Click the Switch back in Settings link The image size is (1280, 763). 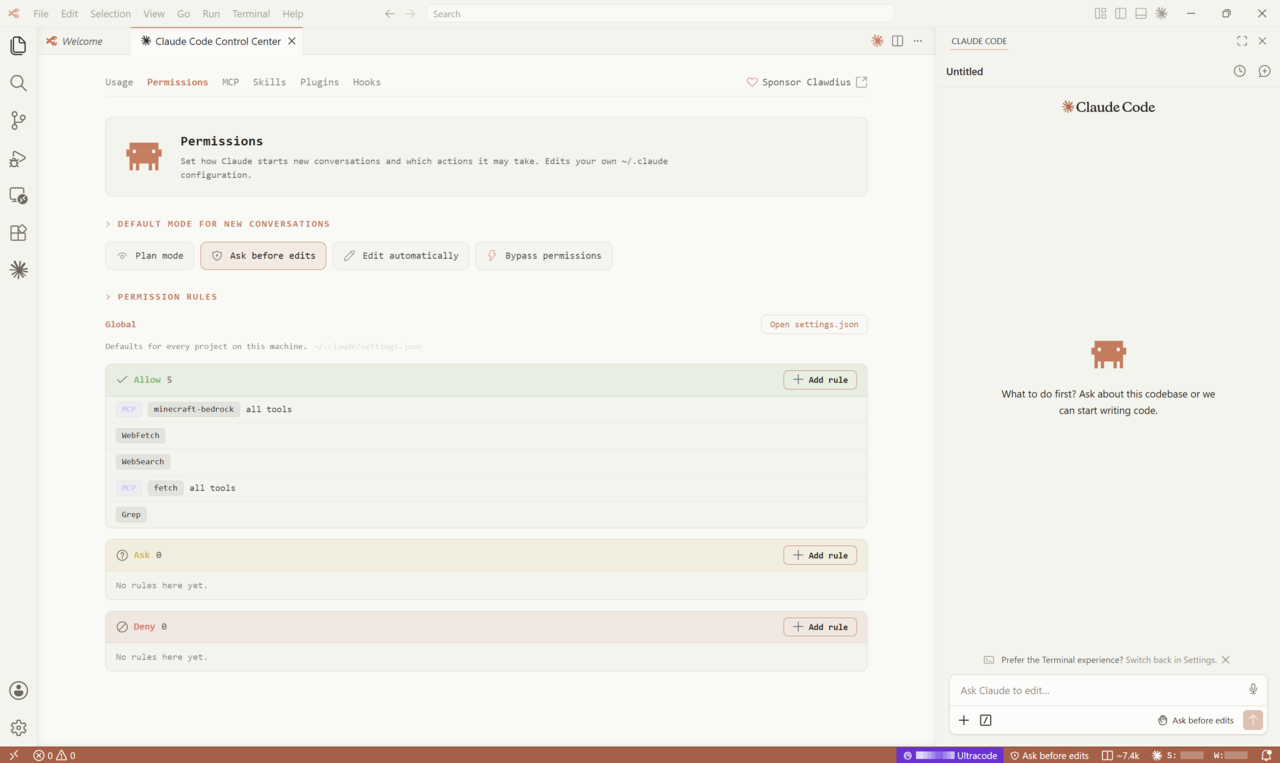1171,660
